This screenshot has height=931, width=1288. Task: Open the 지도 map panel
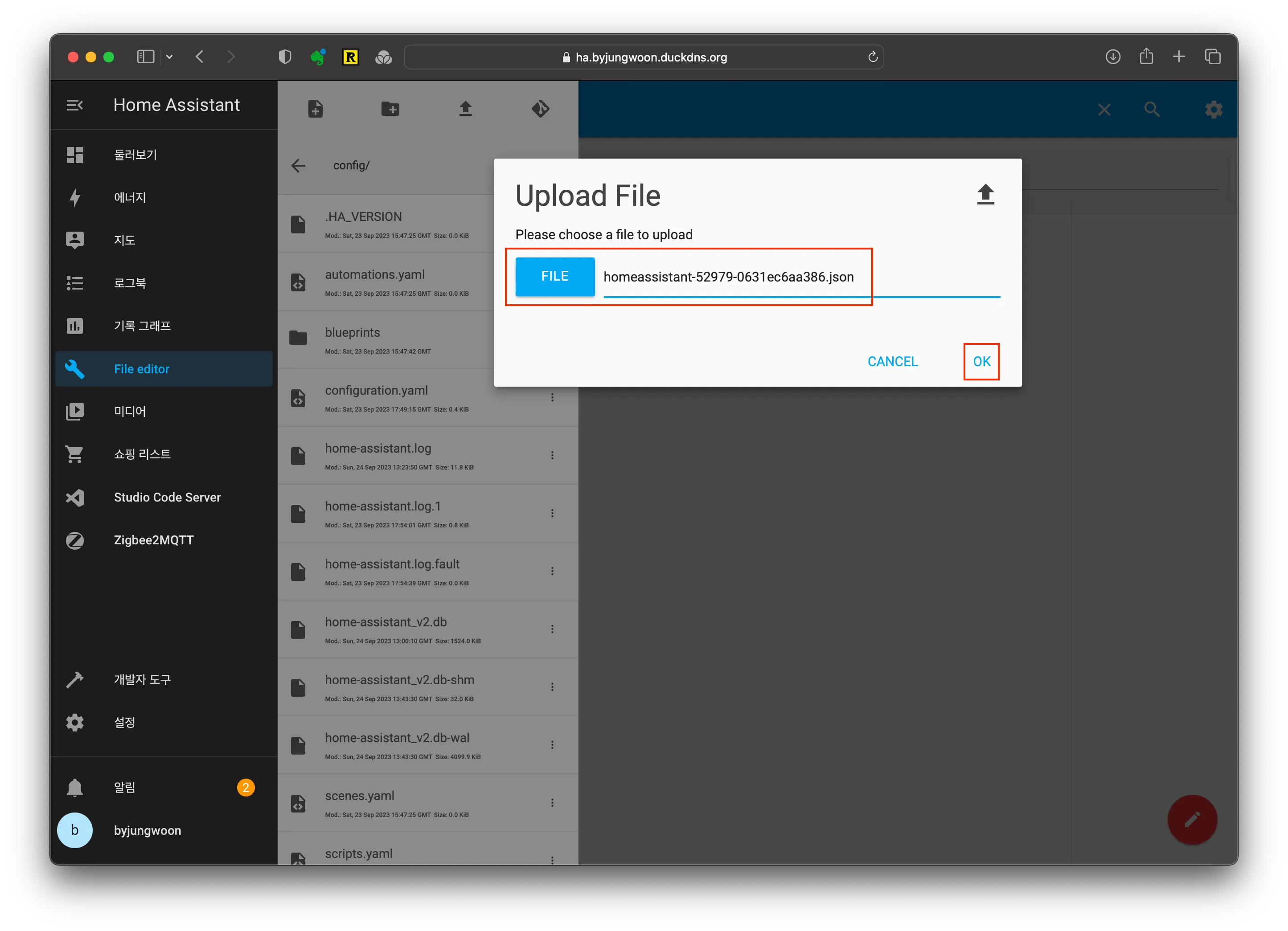click(x=164, y=240)
